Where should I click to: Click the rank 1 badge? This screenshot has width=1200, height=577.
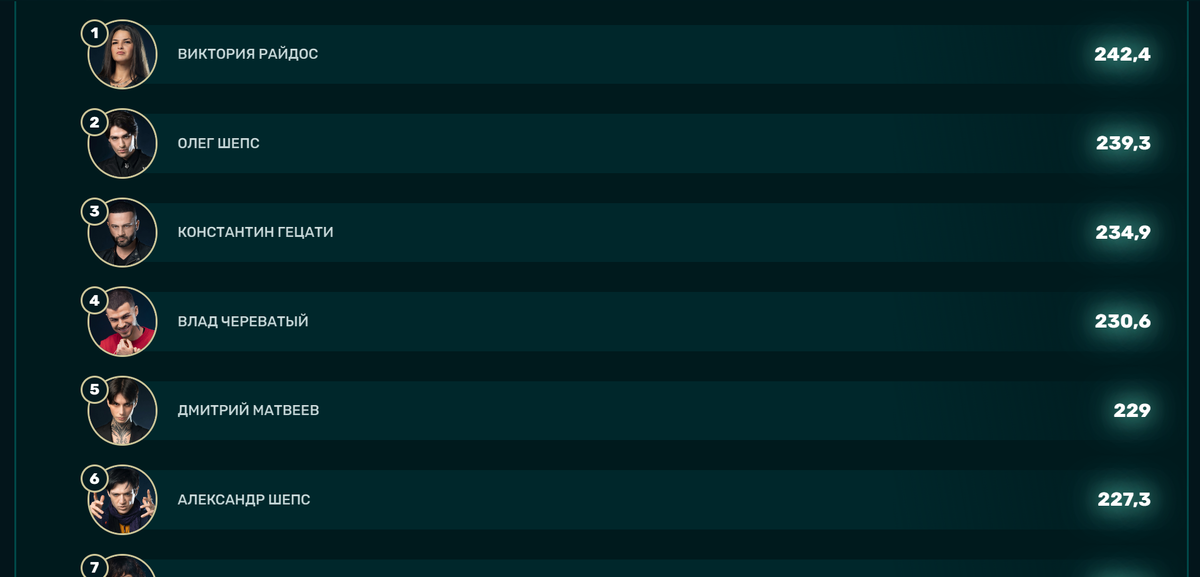tap(95, 33)
